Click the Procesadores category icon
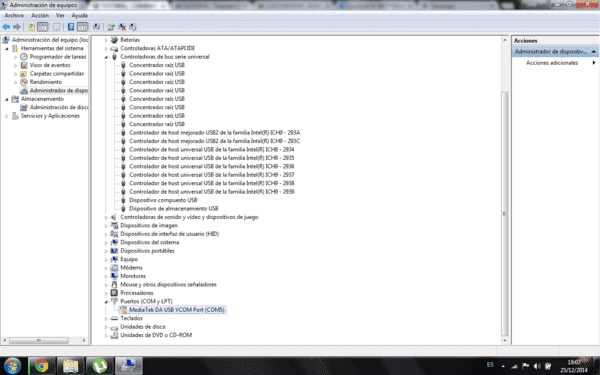Screen dimensions: 600x375 tap(114, 293)
